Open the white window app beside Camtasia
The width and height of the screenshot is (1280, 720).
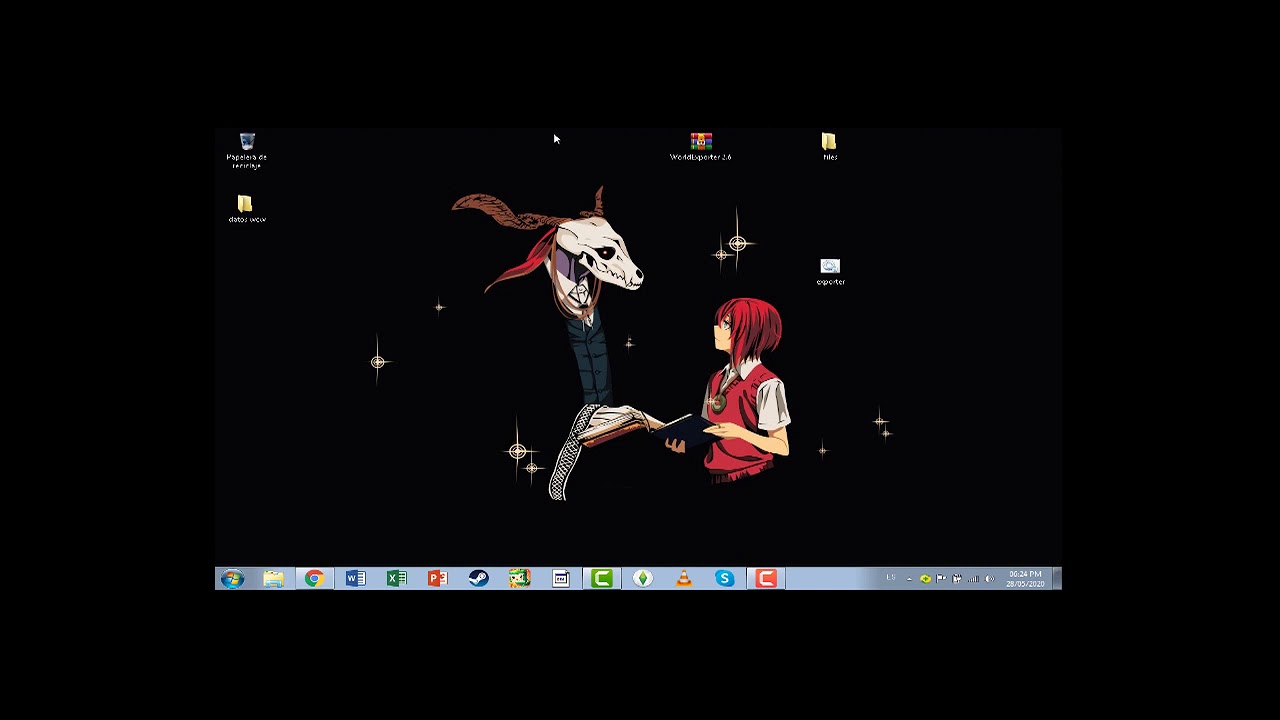[560, 579]
